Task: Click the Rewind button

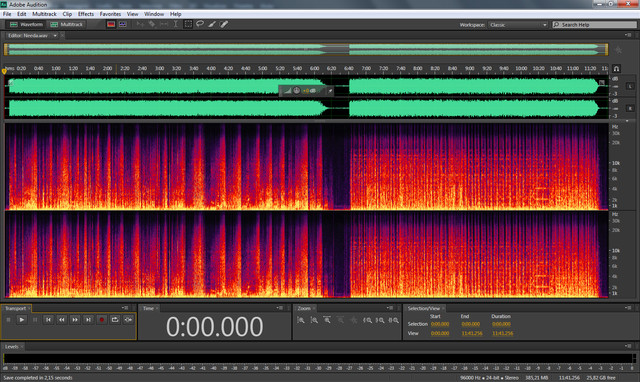Action: point(62,320)
